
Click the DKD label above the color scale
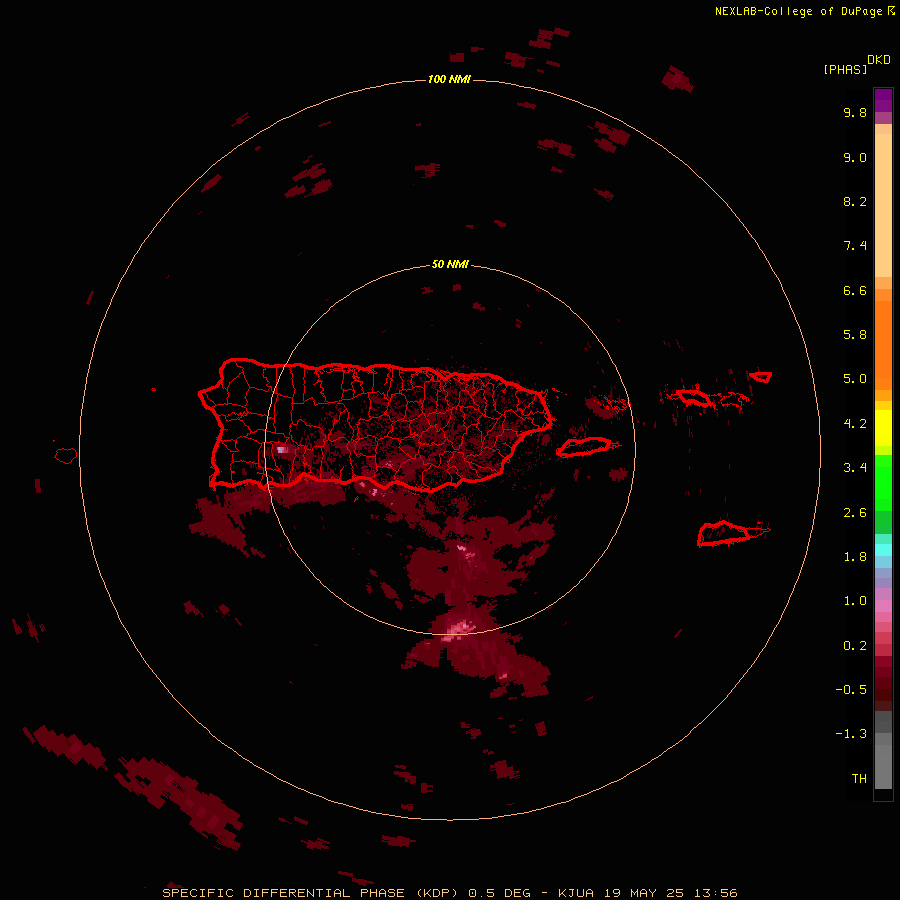click(879, 60)
